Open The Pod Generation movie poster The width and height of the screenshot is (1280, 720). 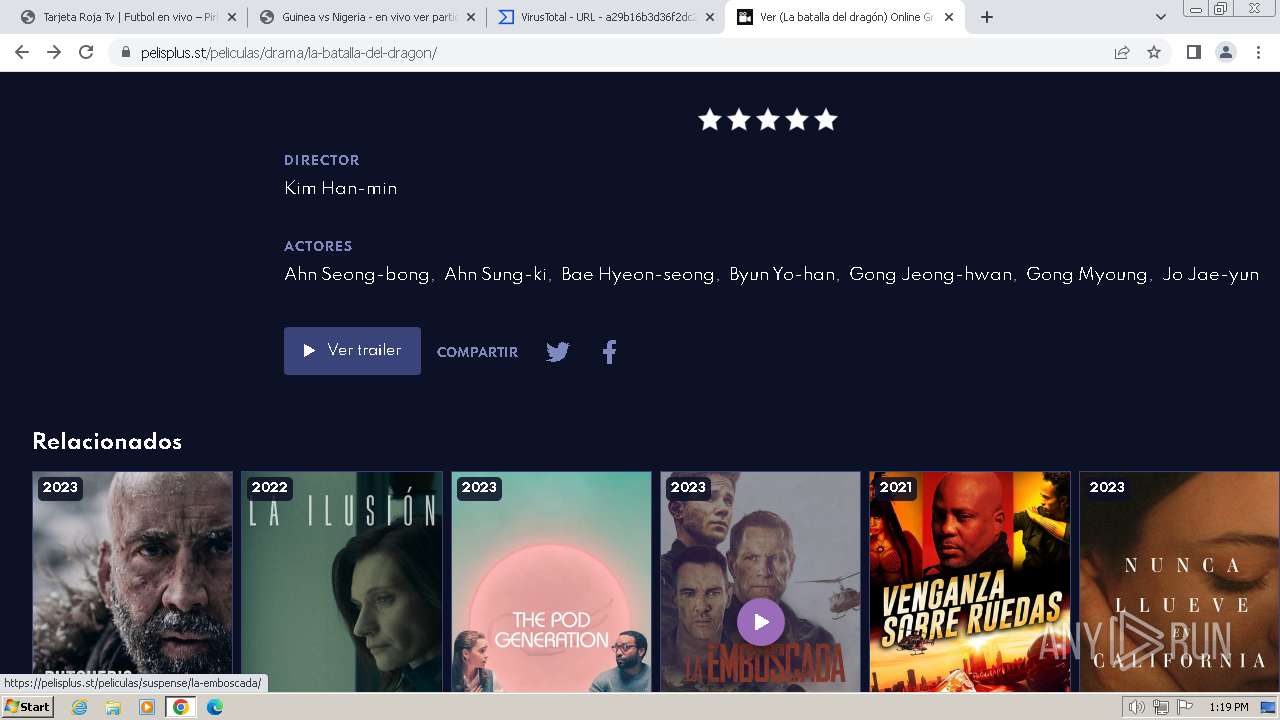point(551,582)
